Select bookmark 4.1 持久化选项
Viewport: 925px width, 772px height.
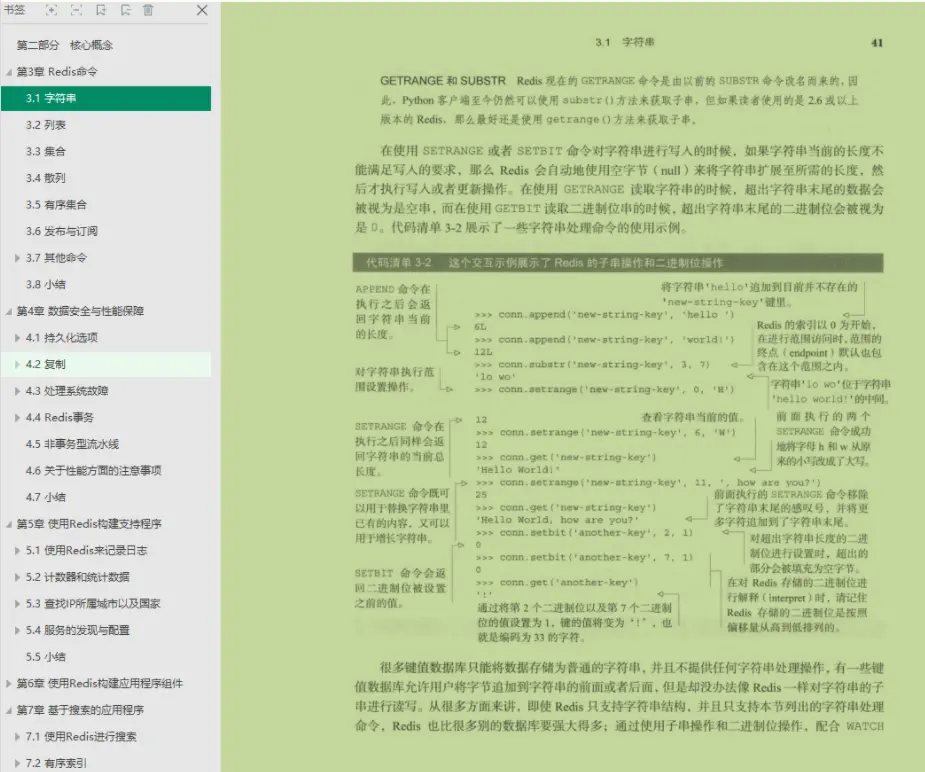pos(62,338)
